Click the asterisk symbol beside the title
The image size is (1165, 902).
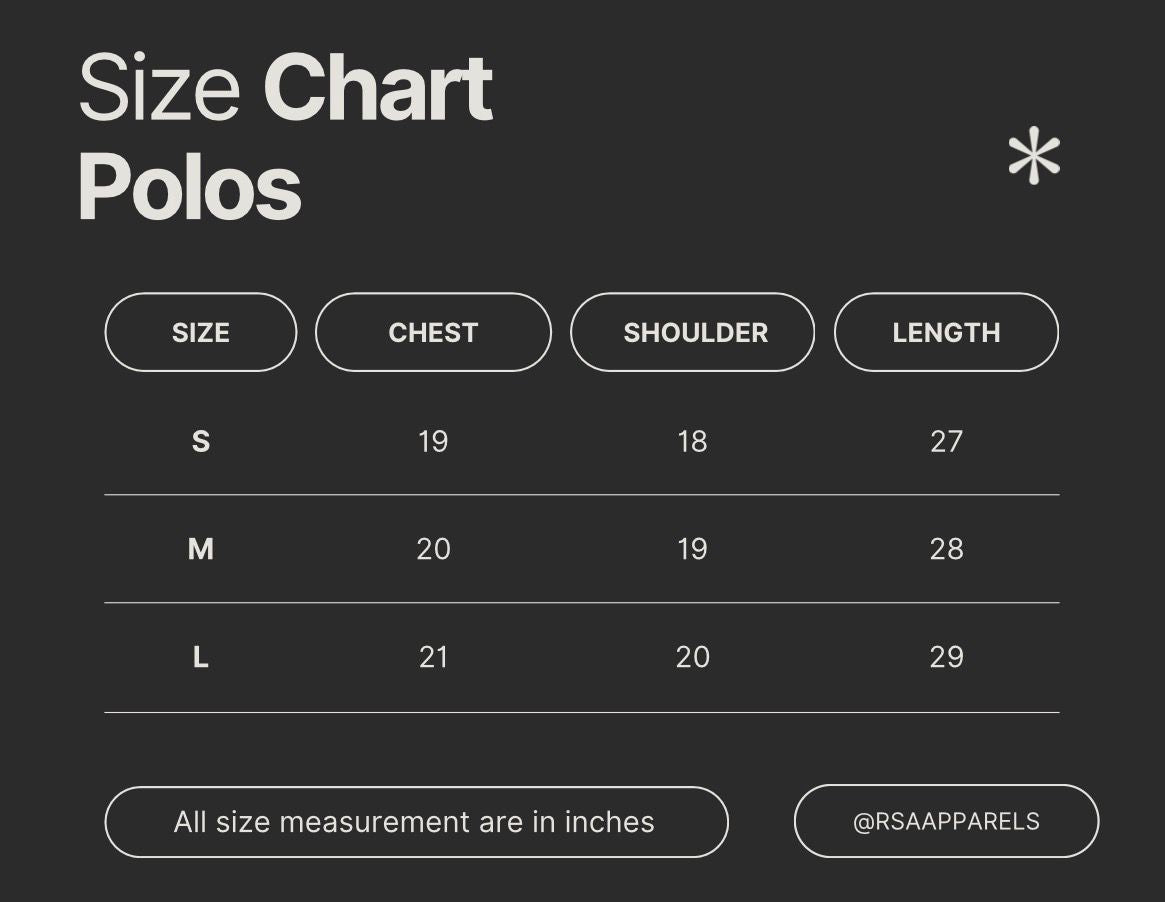[x=1034, y=158]
